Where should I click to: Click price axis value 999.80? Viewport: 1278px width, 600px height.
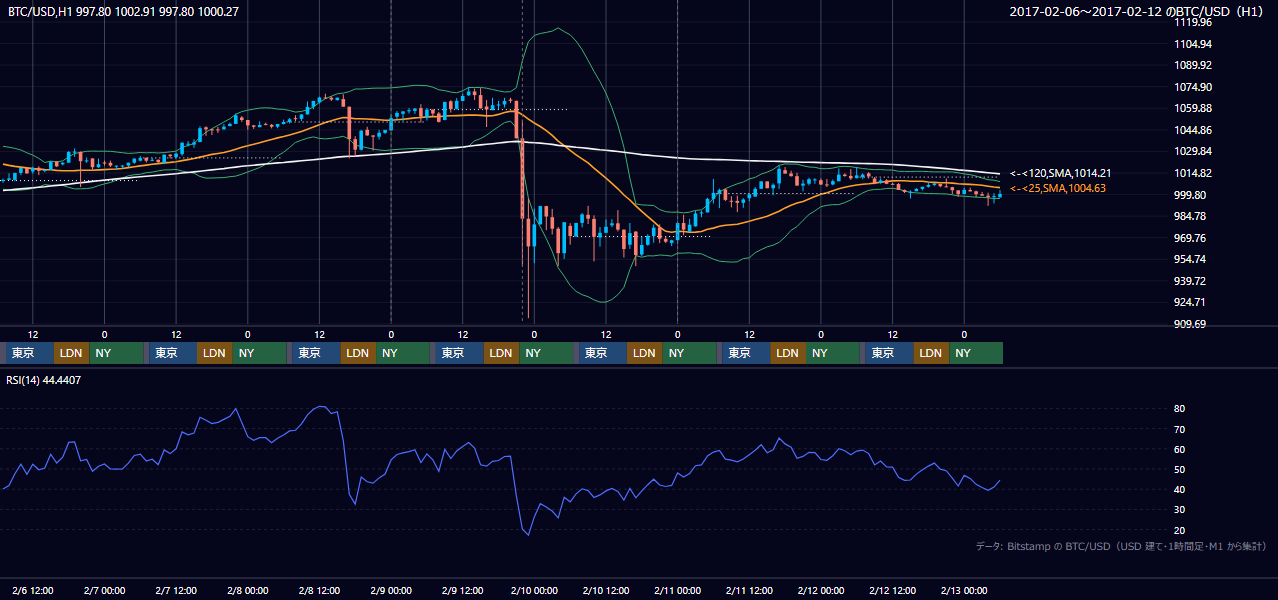[x=1191, y=195]
